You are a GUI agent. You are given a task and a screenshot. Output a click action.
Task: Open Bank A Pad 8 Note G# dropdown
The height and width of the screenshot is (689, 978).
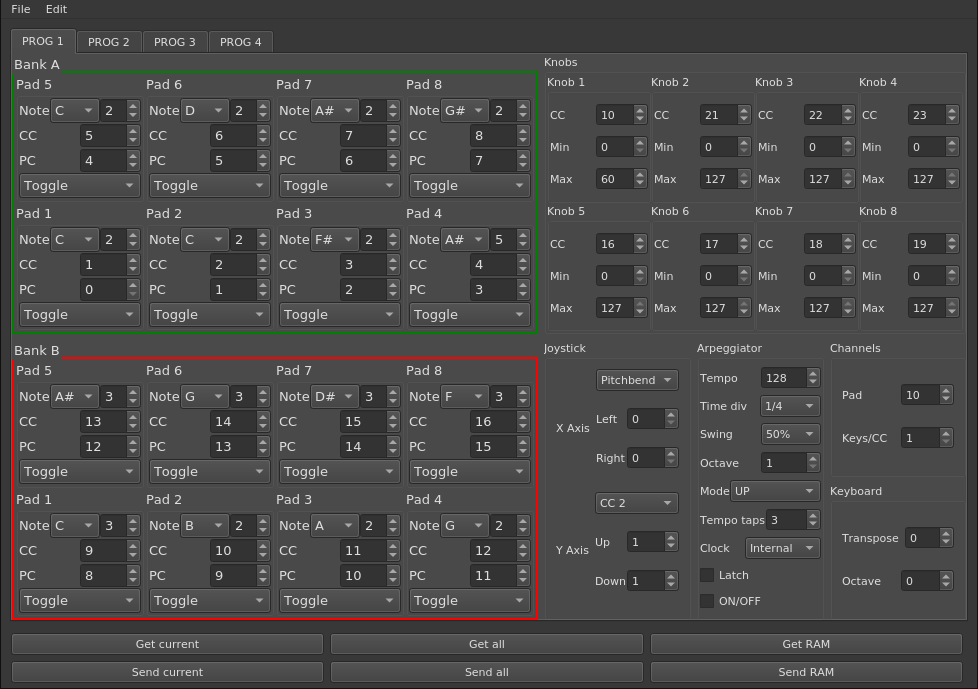(465, 111)
